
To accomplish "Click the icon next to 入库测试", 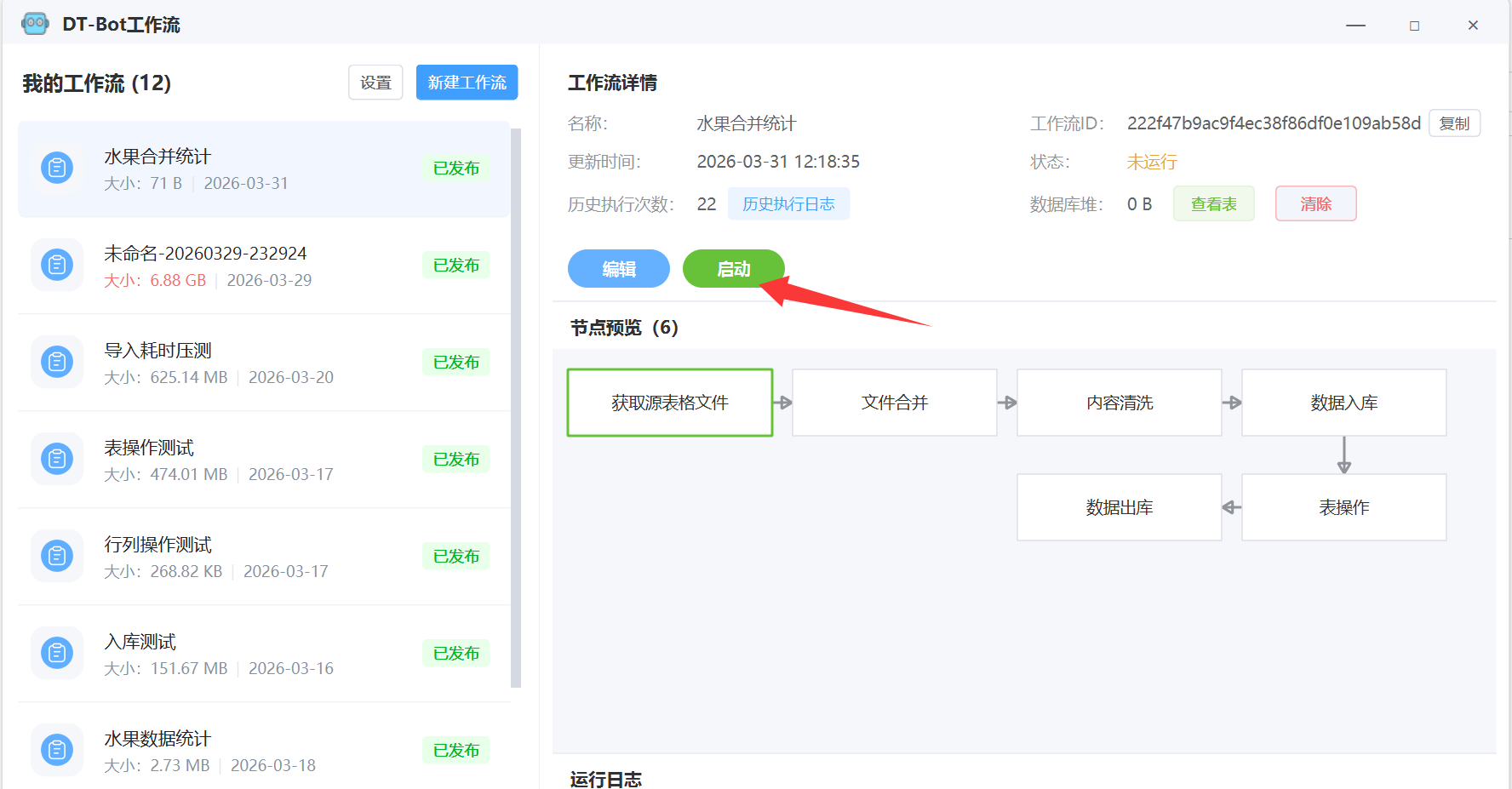I will click(57, 654).
